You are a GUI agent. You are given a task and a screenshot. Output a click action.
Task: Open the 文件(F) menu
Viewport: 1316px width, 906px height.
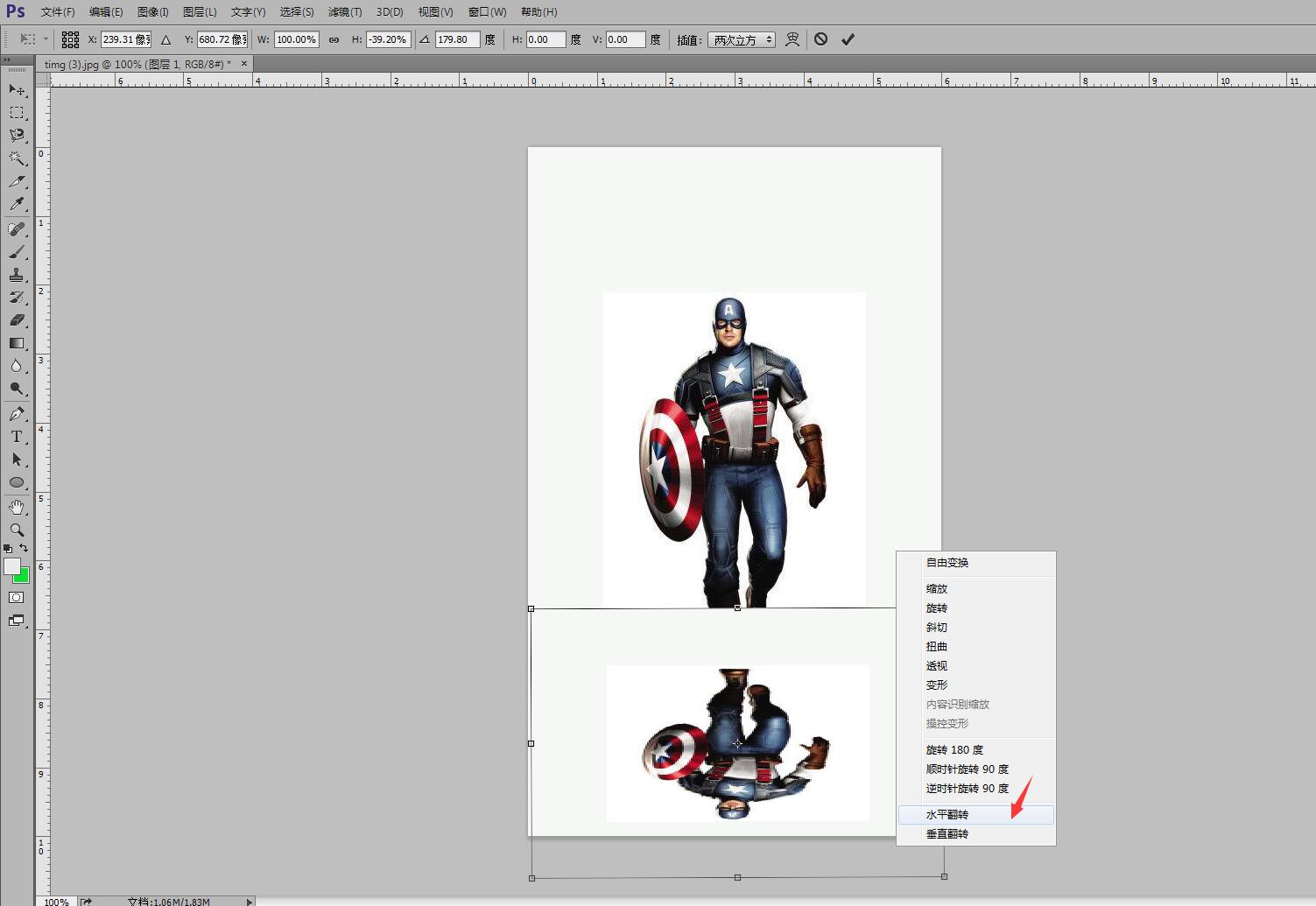(x=58, y=12)
